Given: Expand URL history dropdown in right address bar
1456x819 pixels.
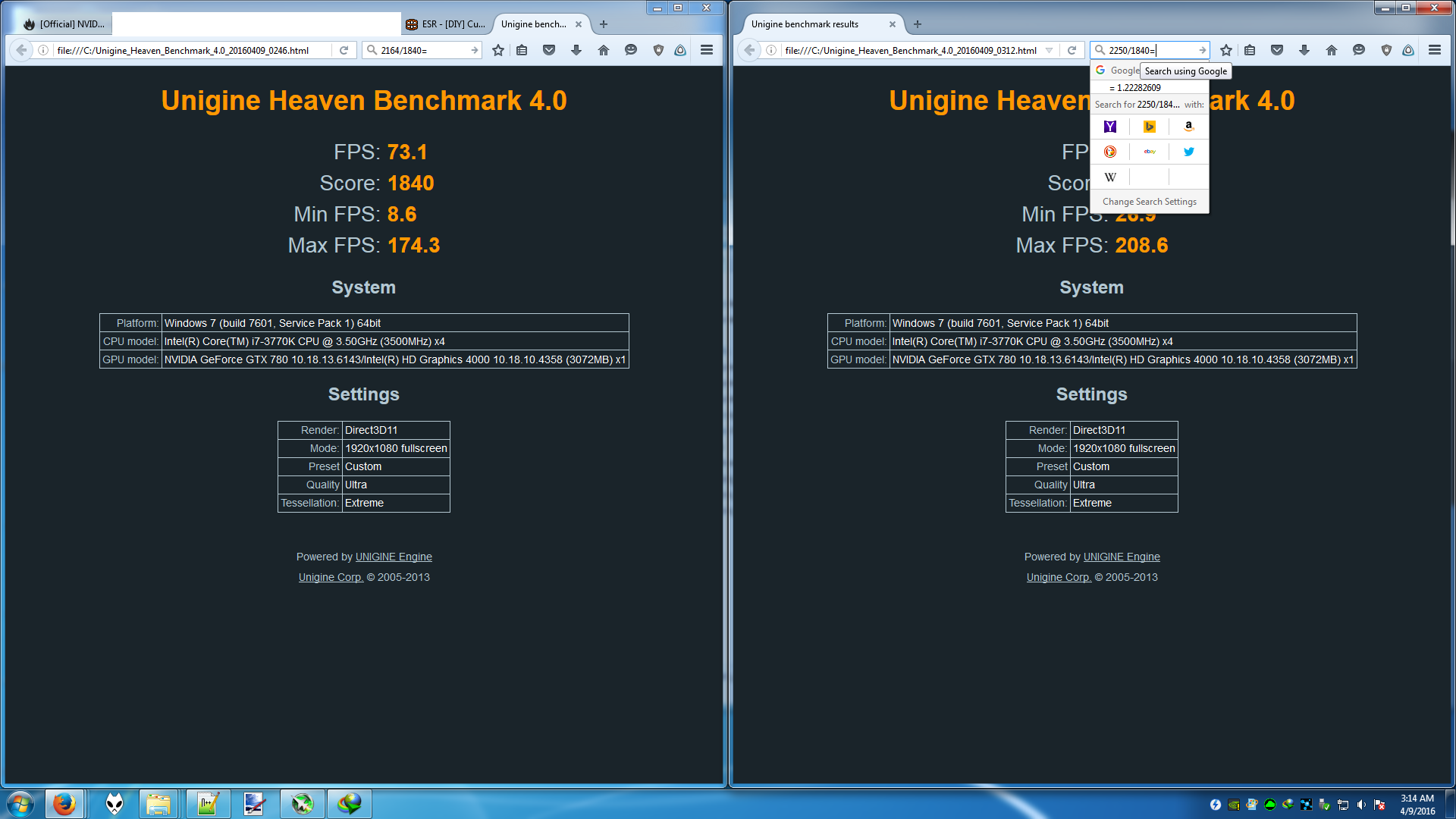Looking at the screenshot, I should pyautogui.click(x=1050, y=50).
